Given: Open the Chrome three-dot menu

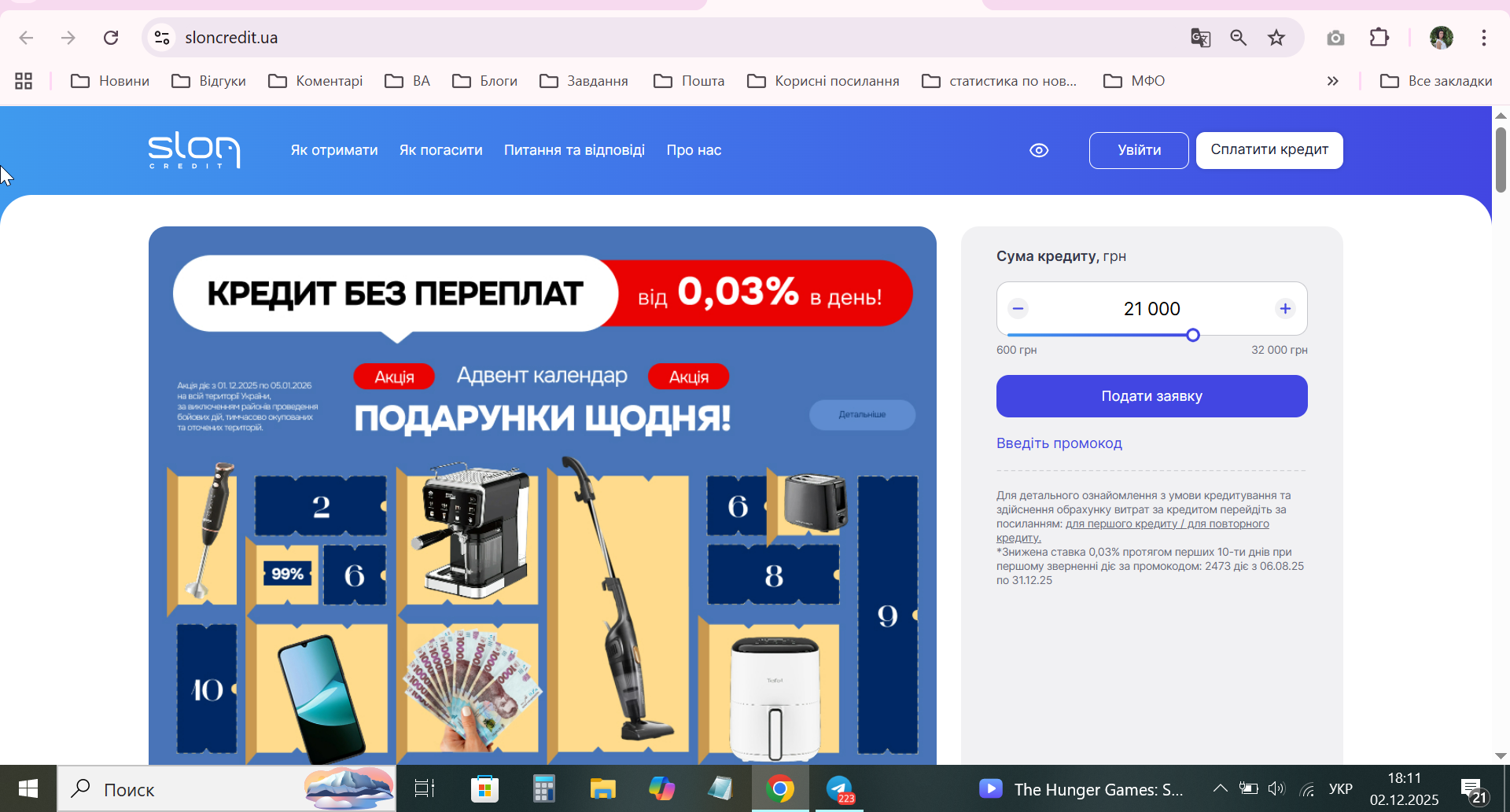Looking at the screenshot, I should pyautogui.click(x=1484, y=38).
